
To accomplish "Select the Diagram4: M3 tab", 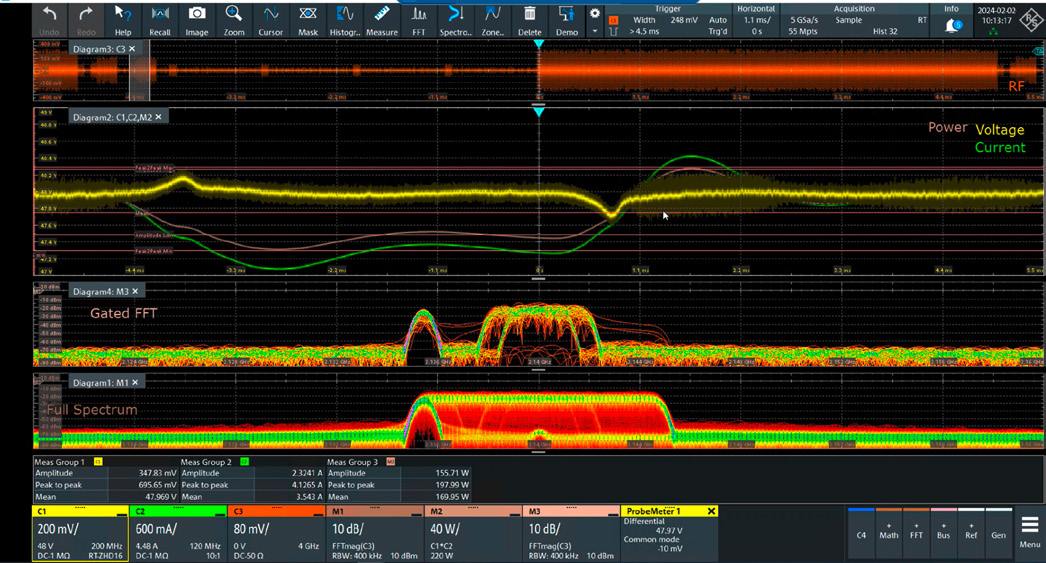I will [100, 291].
